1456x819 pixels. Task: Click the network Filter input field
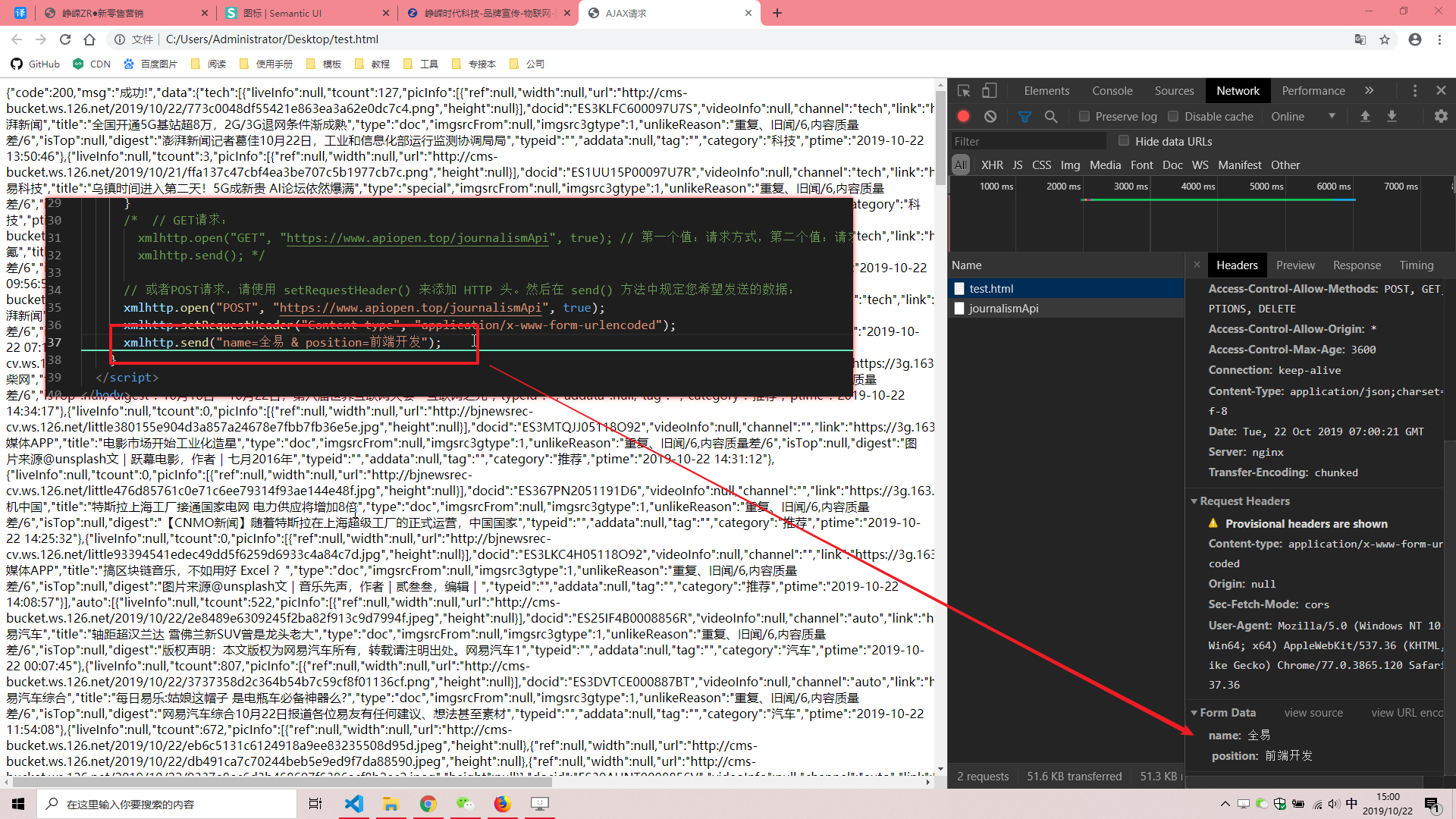tap(1028, 141)
